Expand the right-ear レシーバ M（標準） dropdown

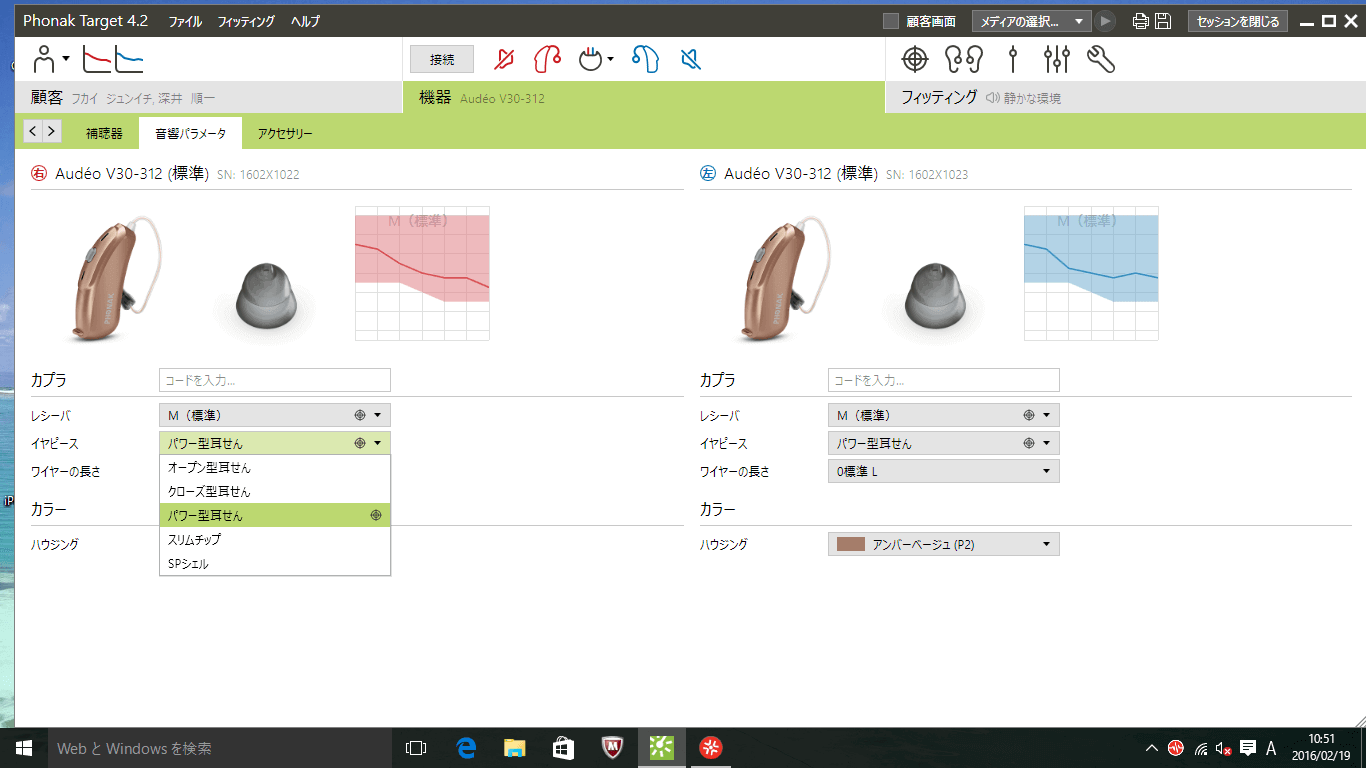click(275, 415)
